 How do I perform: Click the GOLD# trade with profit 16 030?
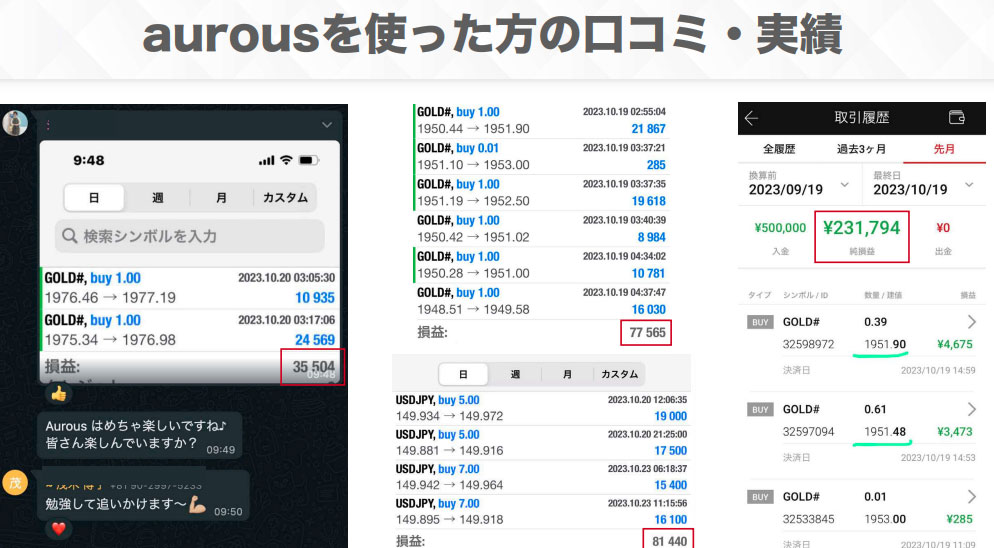point(541,301)
